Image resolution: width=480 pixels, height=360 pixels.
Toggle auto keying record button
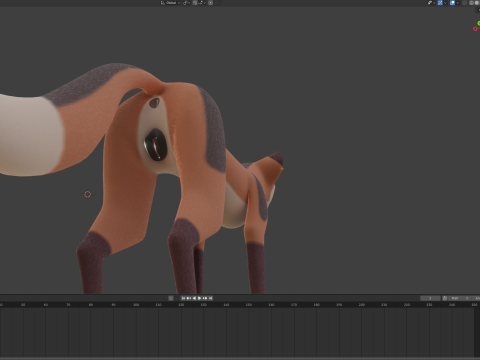[171, 298]
